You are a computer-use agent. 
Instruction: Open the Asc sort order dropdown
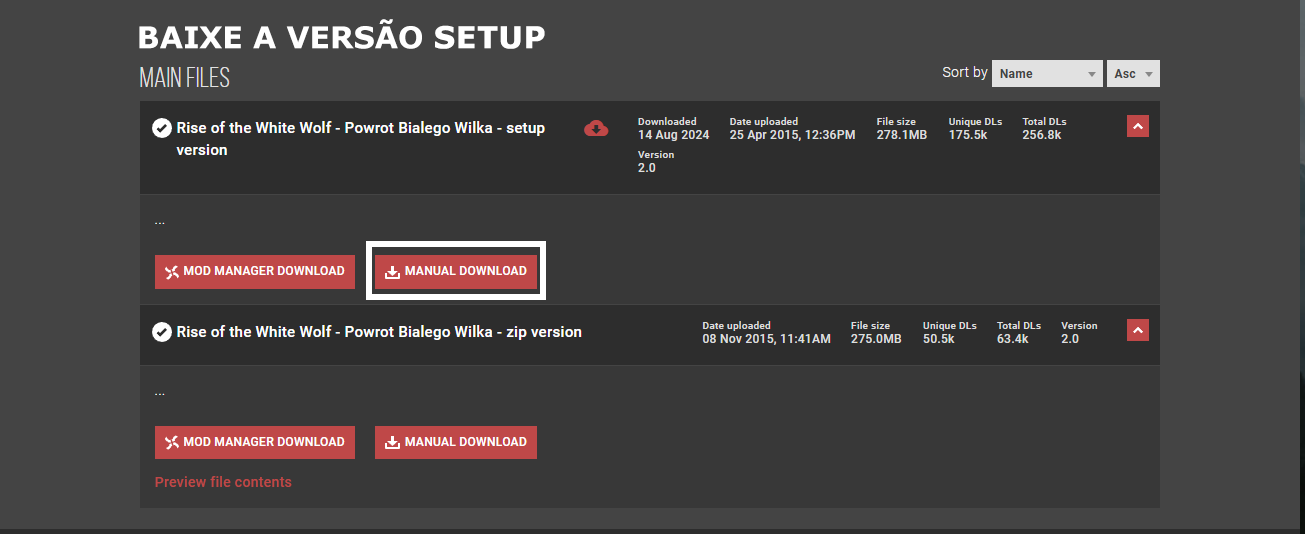pos(1133,73)
